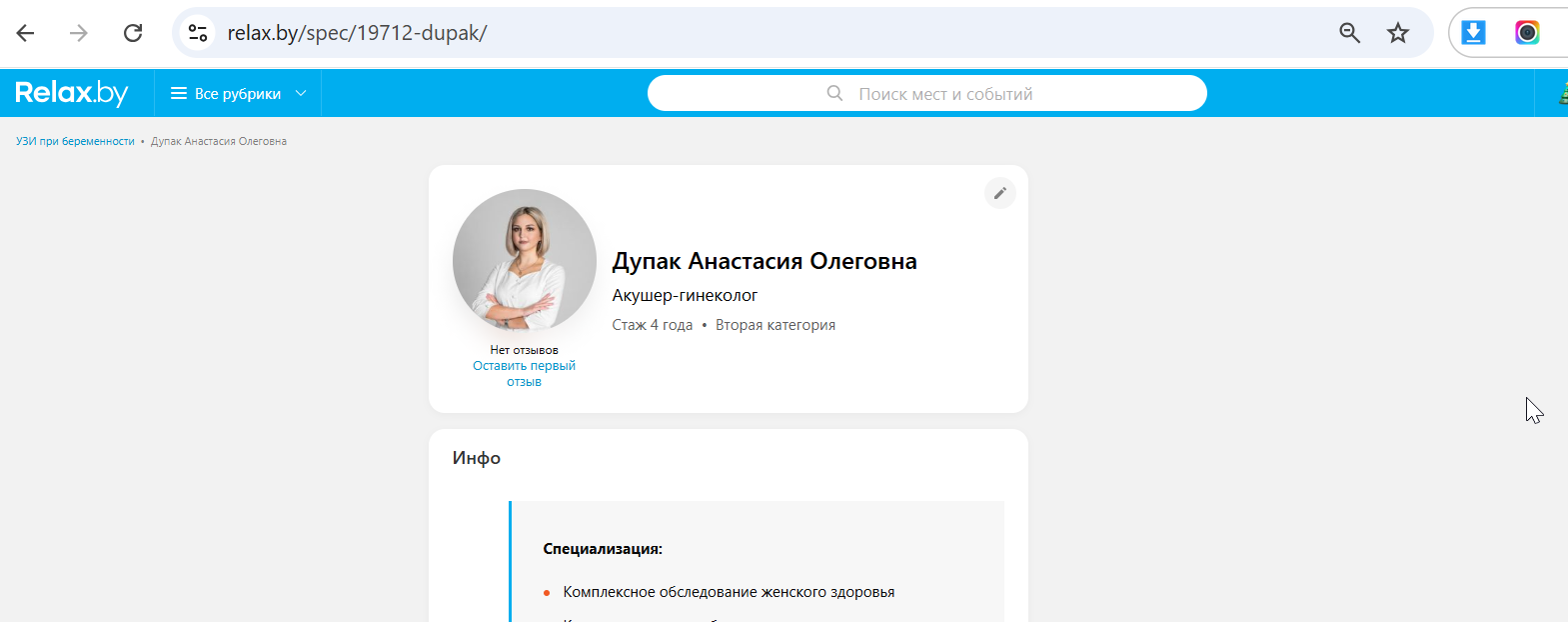Screen dimensions: 1568x622
Task: Click the Специализация: label
Action: (x=603, y=549)
